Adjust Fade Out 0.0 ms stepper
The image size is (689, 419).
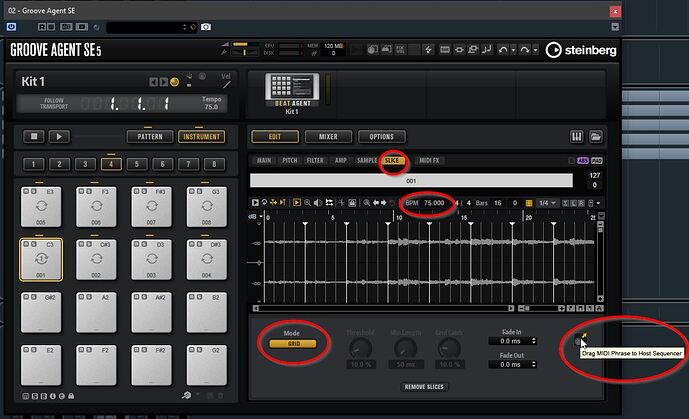pos(534,365)
